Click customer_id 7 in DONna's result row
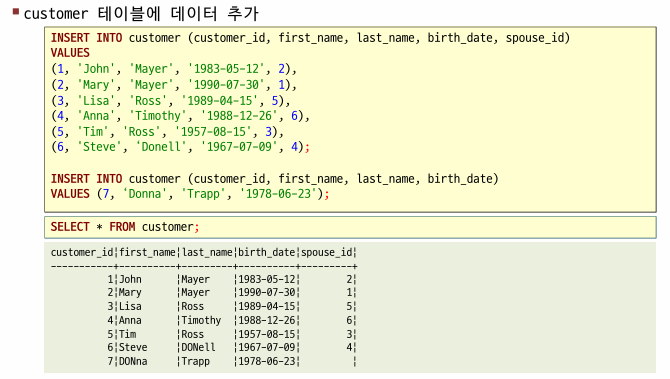 pos(110,361)
